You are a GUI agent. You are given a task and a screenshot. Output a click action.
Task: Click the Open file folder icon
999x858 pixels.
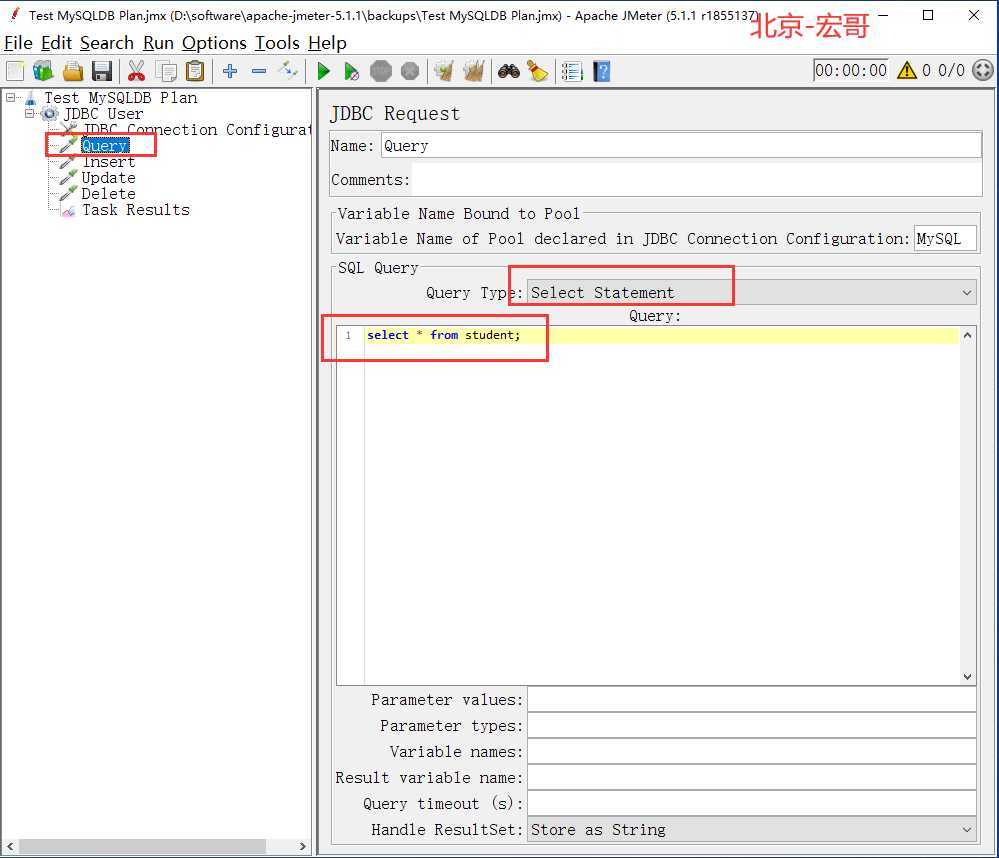tap(73, 71)
